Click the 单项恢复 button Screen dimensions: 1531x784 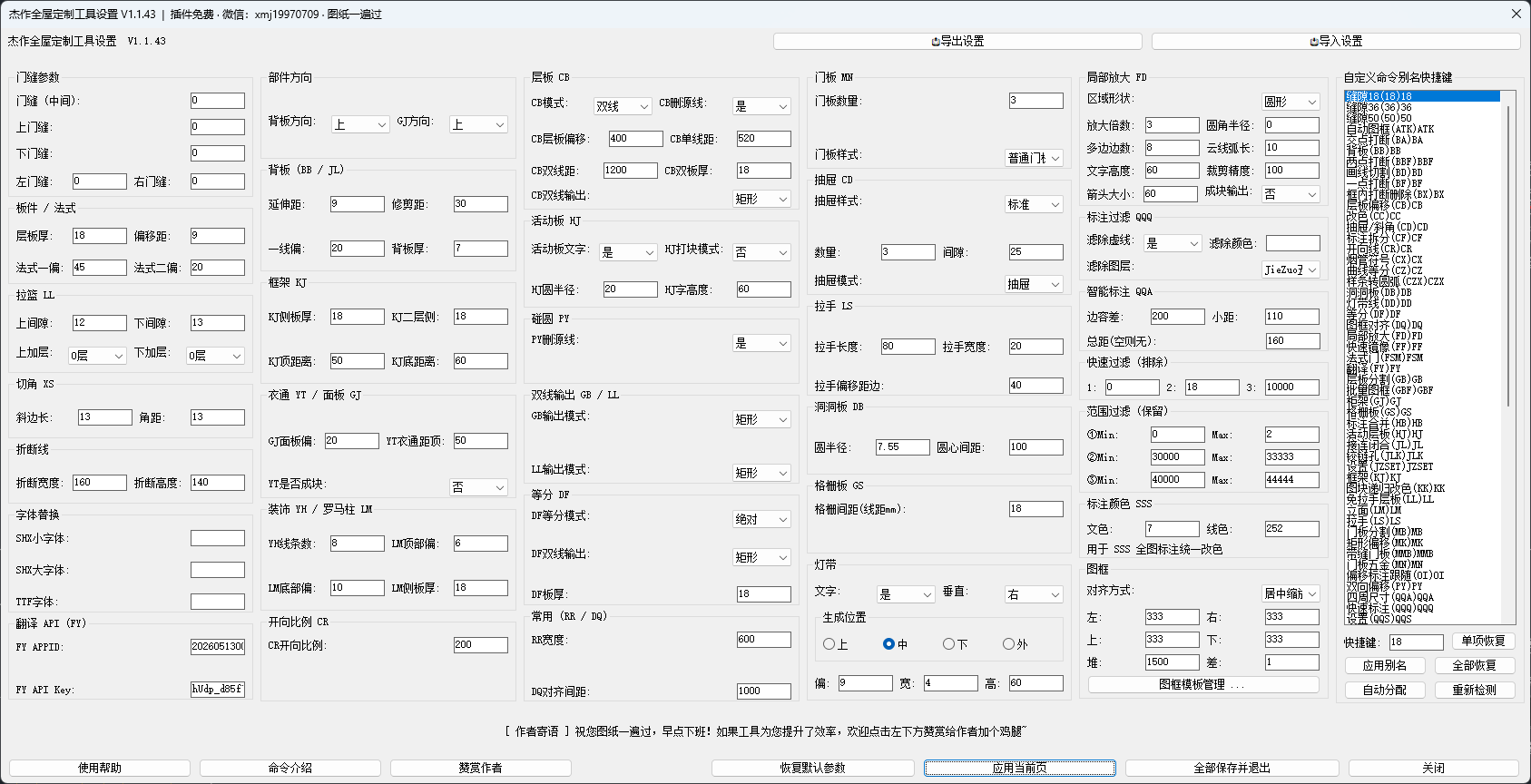[x=1483, y=641]
